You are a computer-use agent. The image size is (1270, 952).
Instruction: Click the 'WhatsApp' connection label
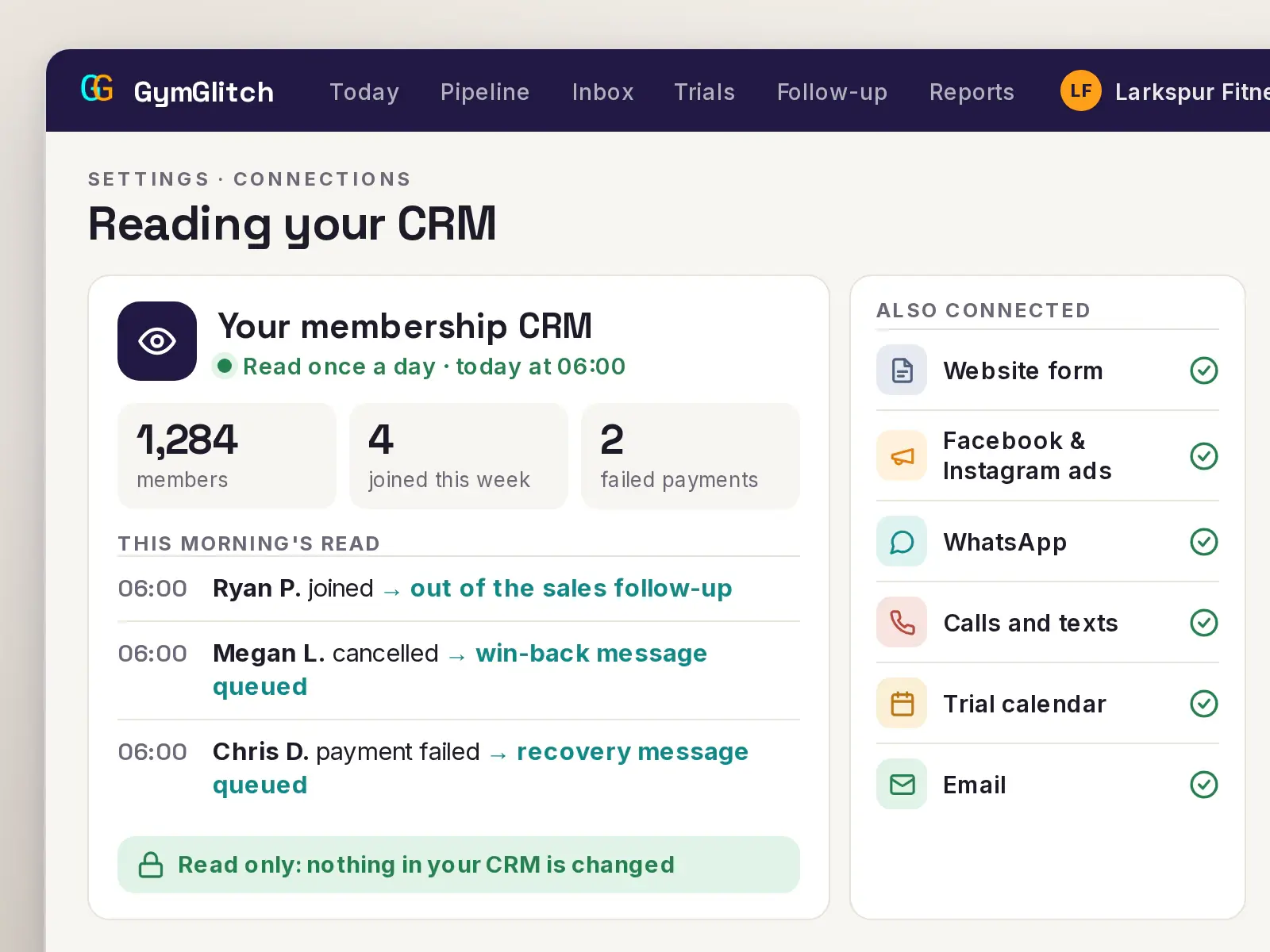tap(1005, 543)
